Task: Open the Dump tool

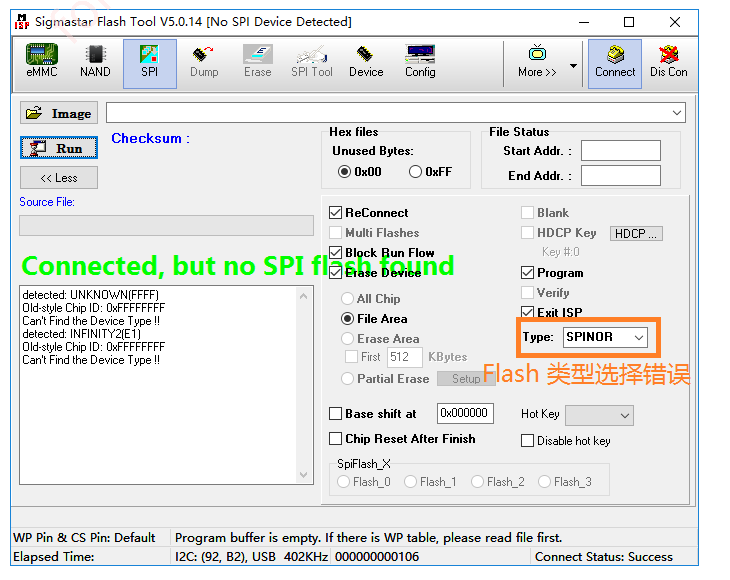Action: [204, 61]
